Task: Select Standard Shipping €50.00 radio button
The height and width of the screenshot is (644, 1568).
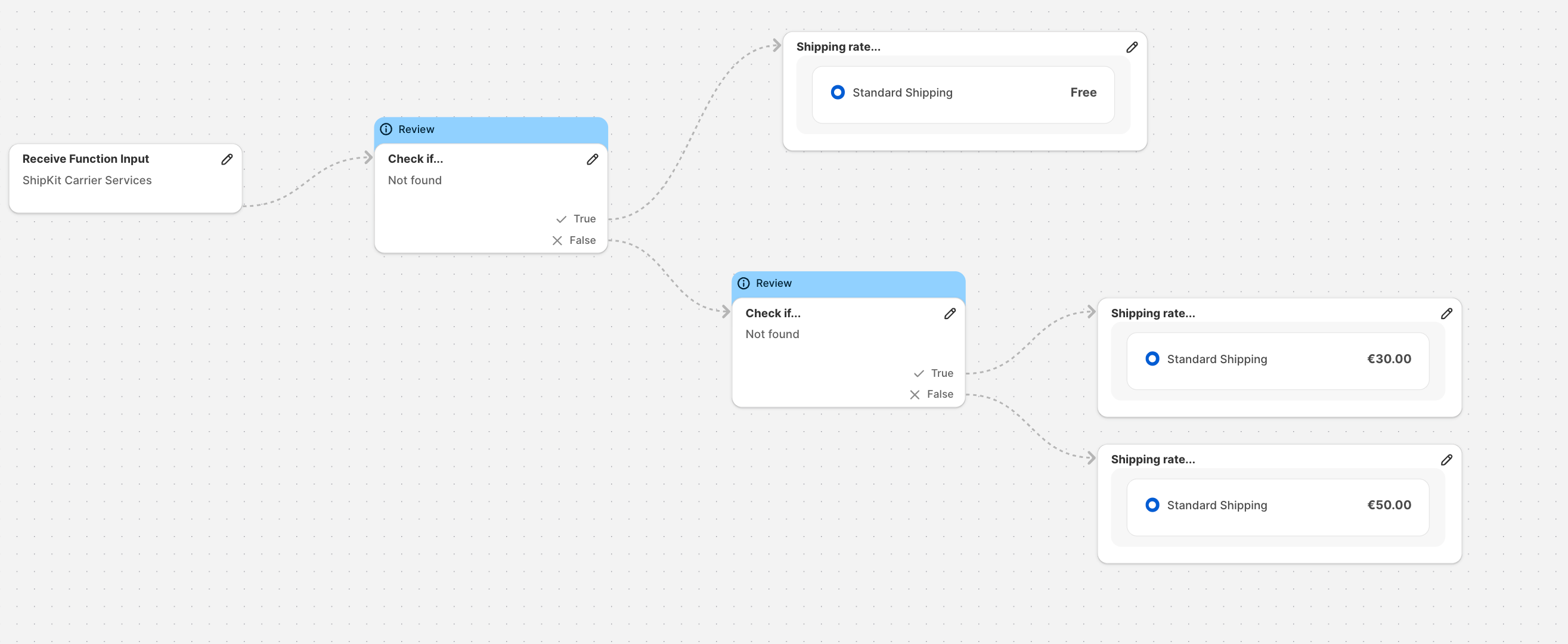Action: (x=1152, y=505)
